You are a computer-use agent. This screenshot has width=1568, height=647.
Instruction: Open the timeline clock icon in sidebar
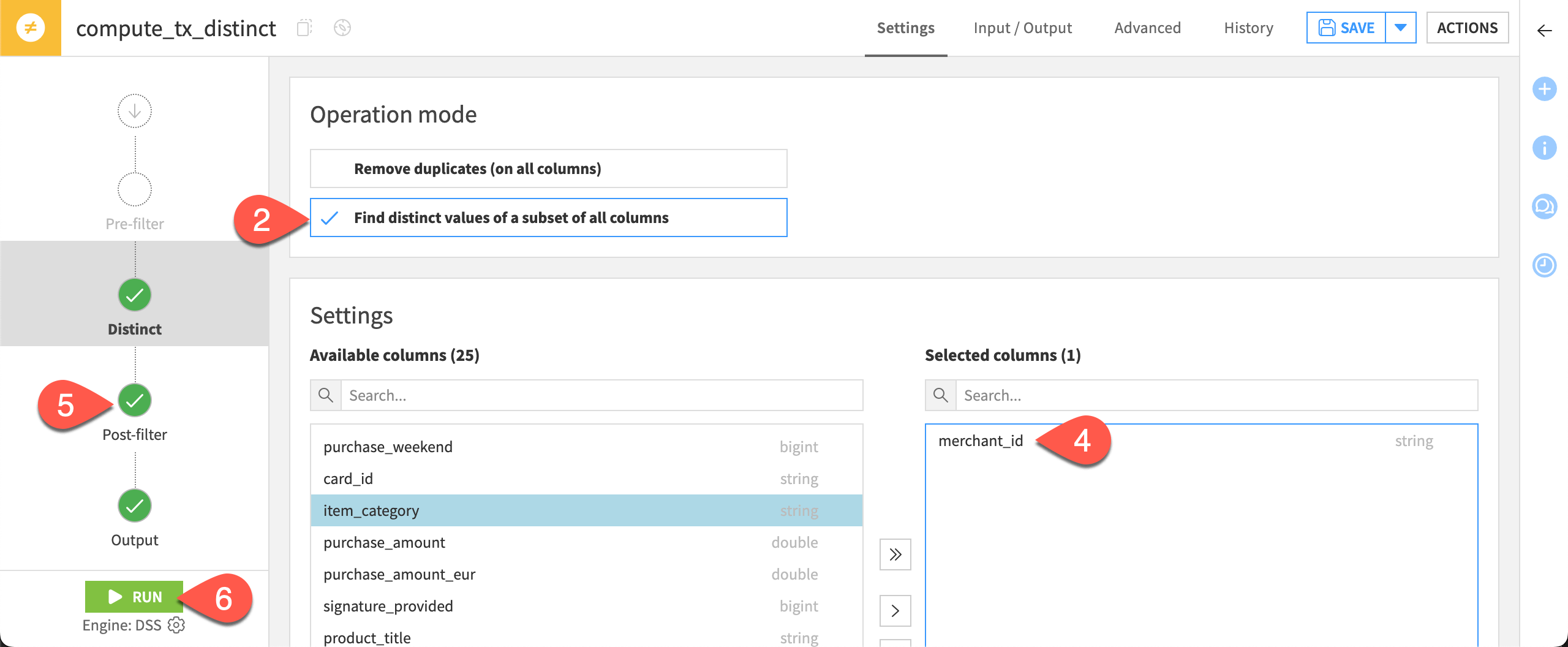click(x=1544, y=265)
